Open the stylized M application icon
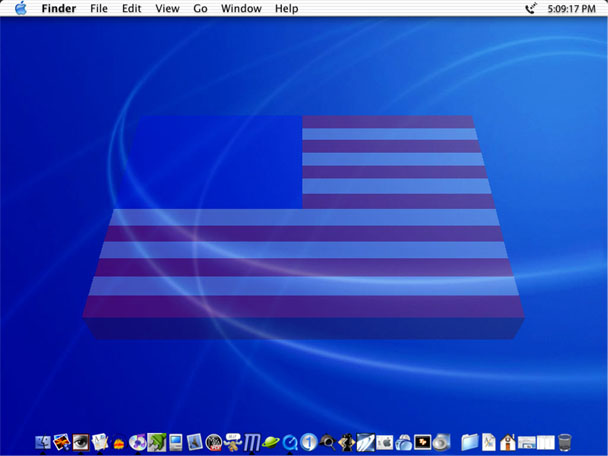Screen dimensions: 608x456 point(252,442)
